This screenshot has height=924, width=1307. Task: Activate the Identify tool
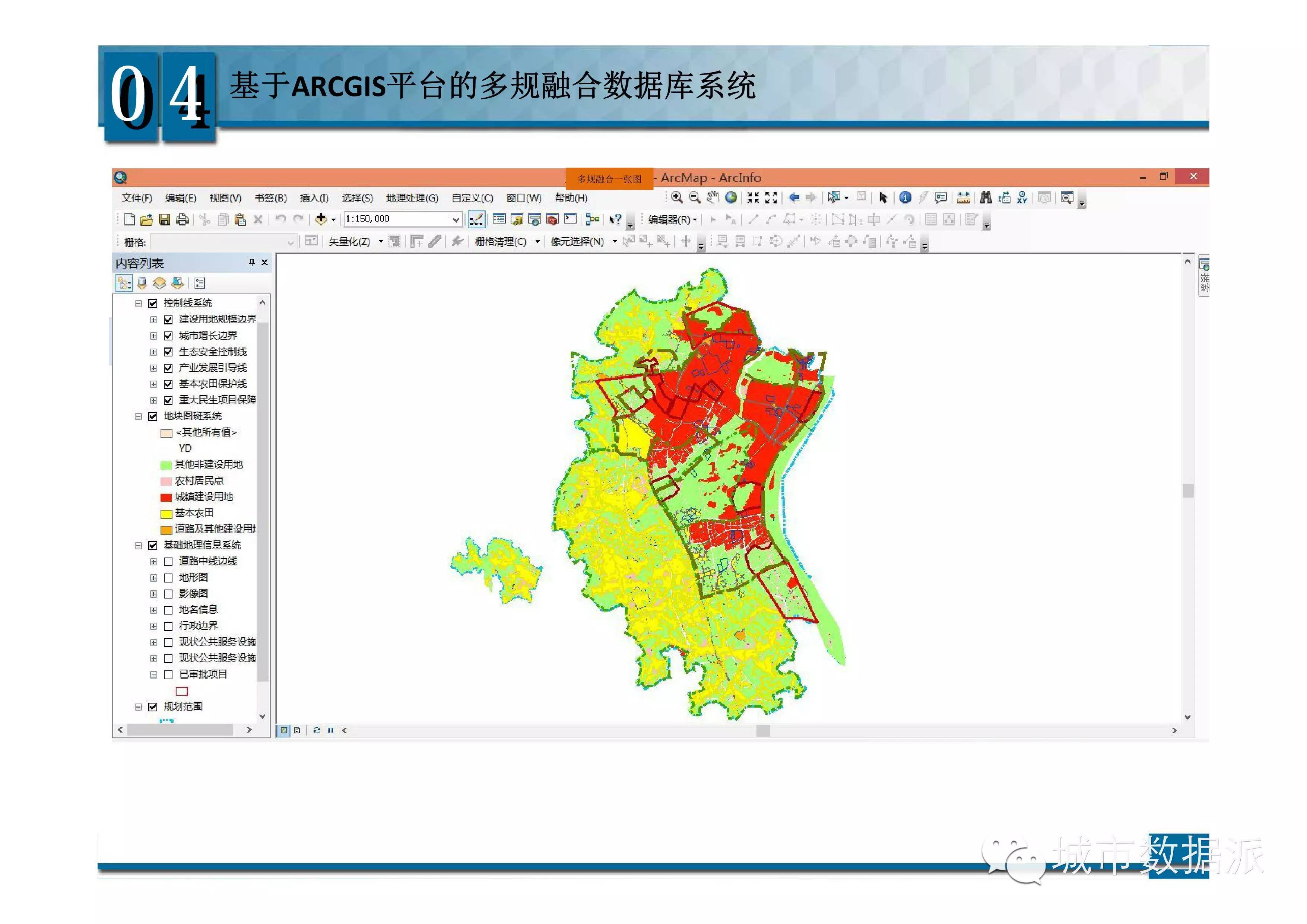905,197
